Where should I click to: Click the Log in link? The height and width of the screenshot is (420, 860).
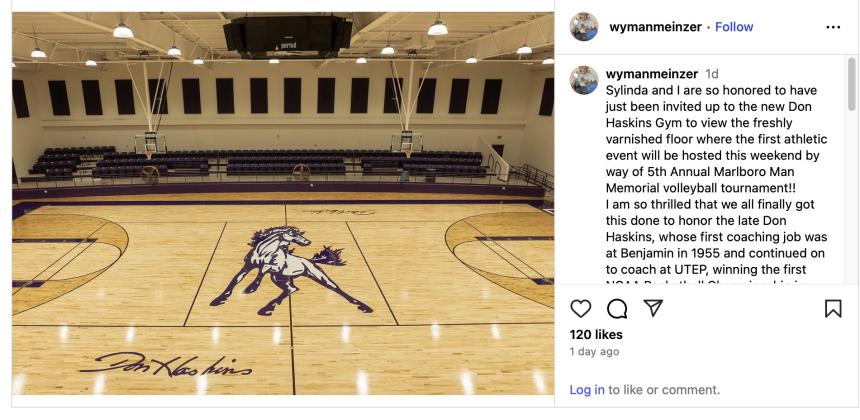click(x=587, y=390)
